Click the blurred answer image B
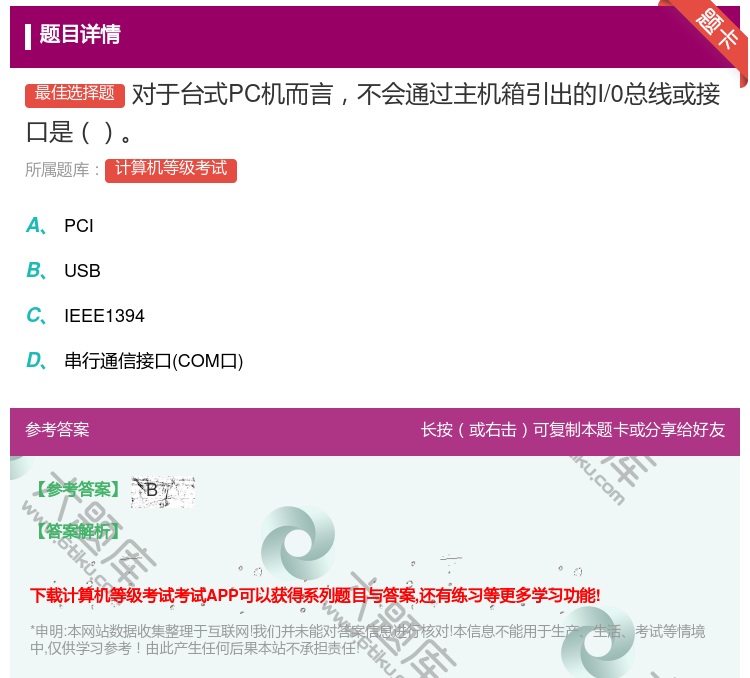Image resolution: width=750 pixels, height=678 pixels. click(162, 490)
